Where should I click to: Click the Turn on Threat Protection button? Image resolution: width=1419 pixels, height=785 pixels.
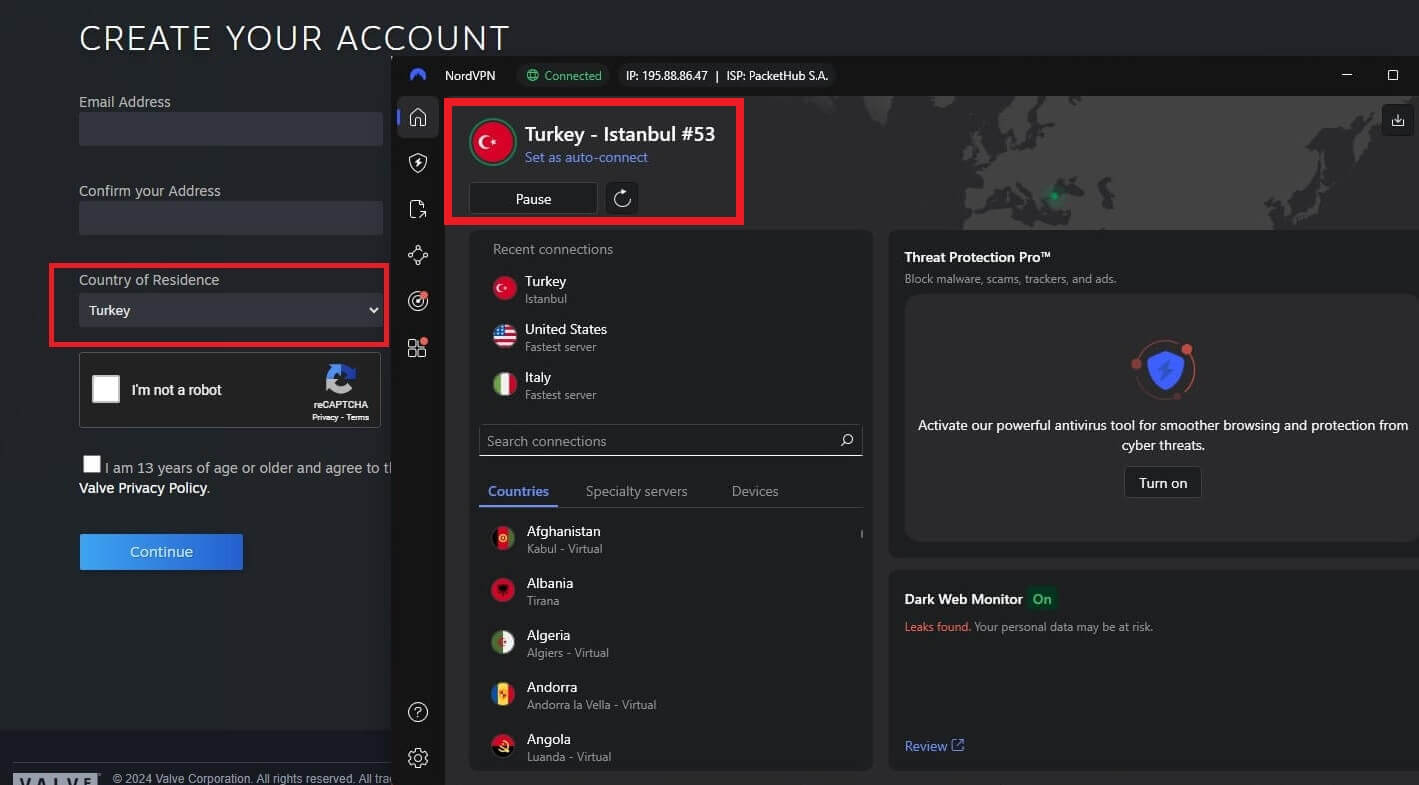(1162, 482)
